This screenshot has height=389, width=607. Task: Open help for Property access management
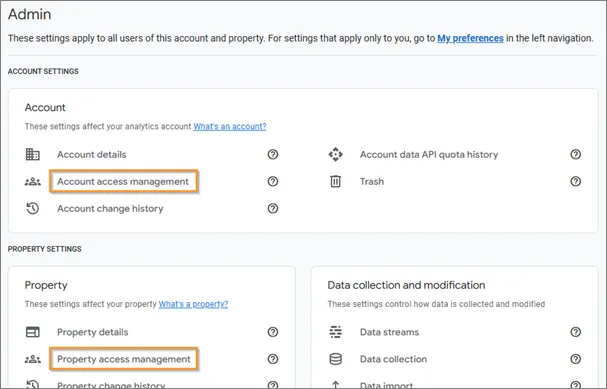(x=273, y=359)
